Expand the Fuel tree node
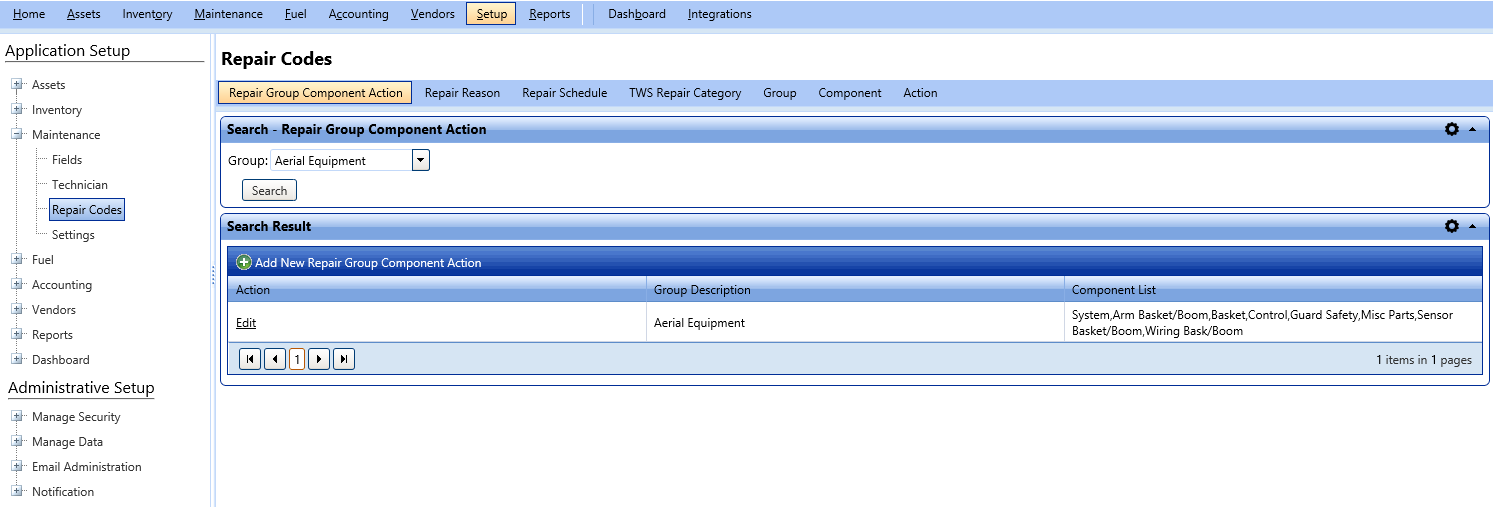Image resolution: width=1493 pixels, height=507 pixels. tap(17, 260)
